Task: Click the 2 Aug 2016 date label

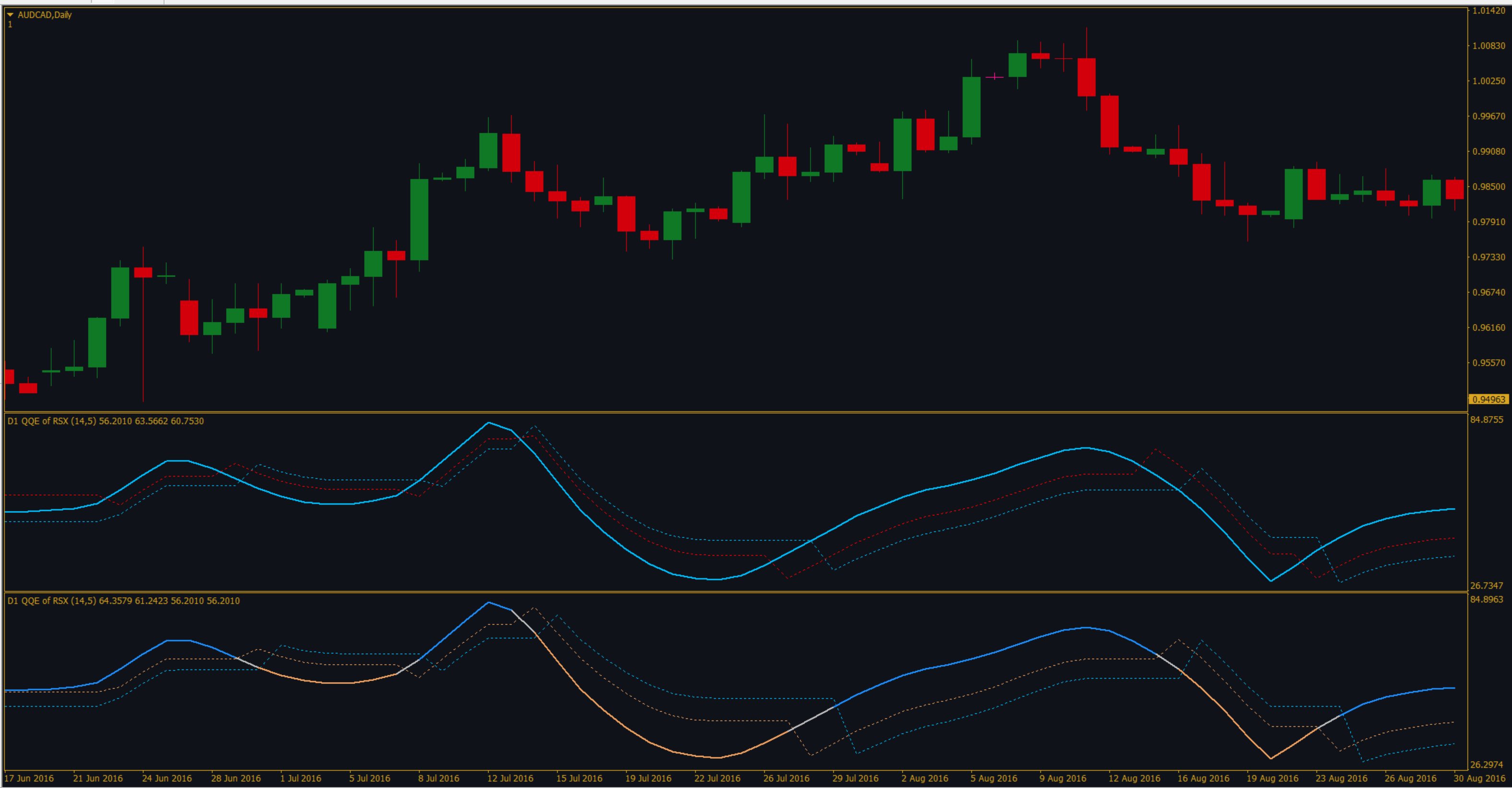Action: pyautogui.click(x=924, y=778)
